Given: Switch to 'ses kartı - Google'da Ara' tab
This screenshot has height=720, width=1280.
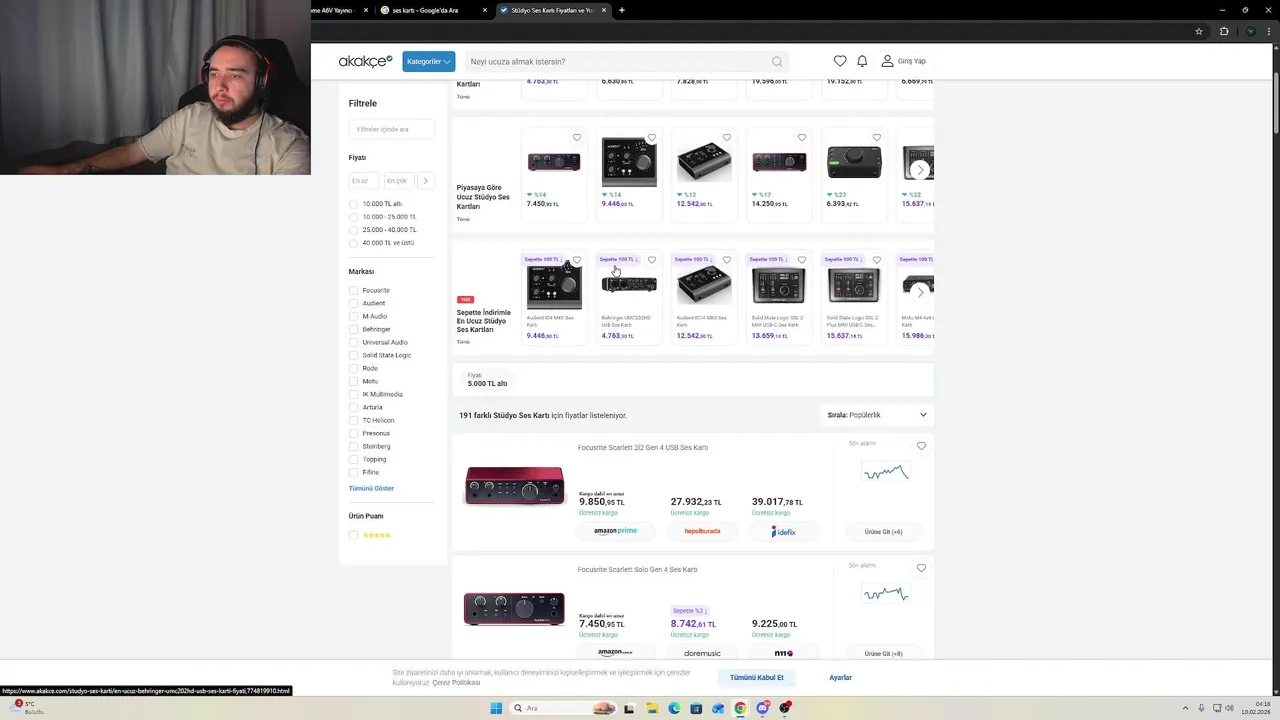Looking at the screenshot, I should (x=432, y=10).
